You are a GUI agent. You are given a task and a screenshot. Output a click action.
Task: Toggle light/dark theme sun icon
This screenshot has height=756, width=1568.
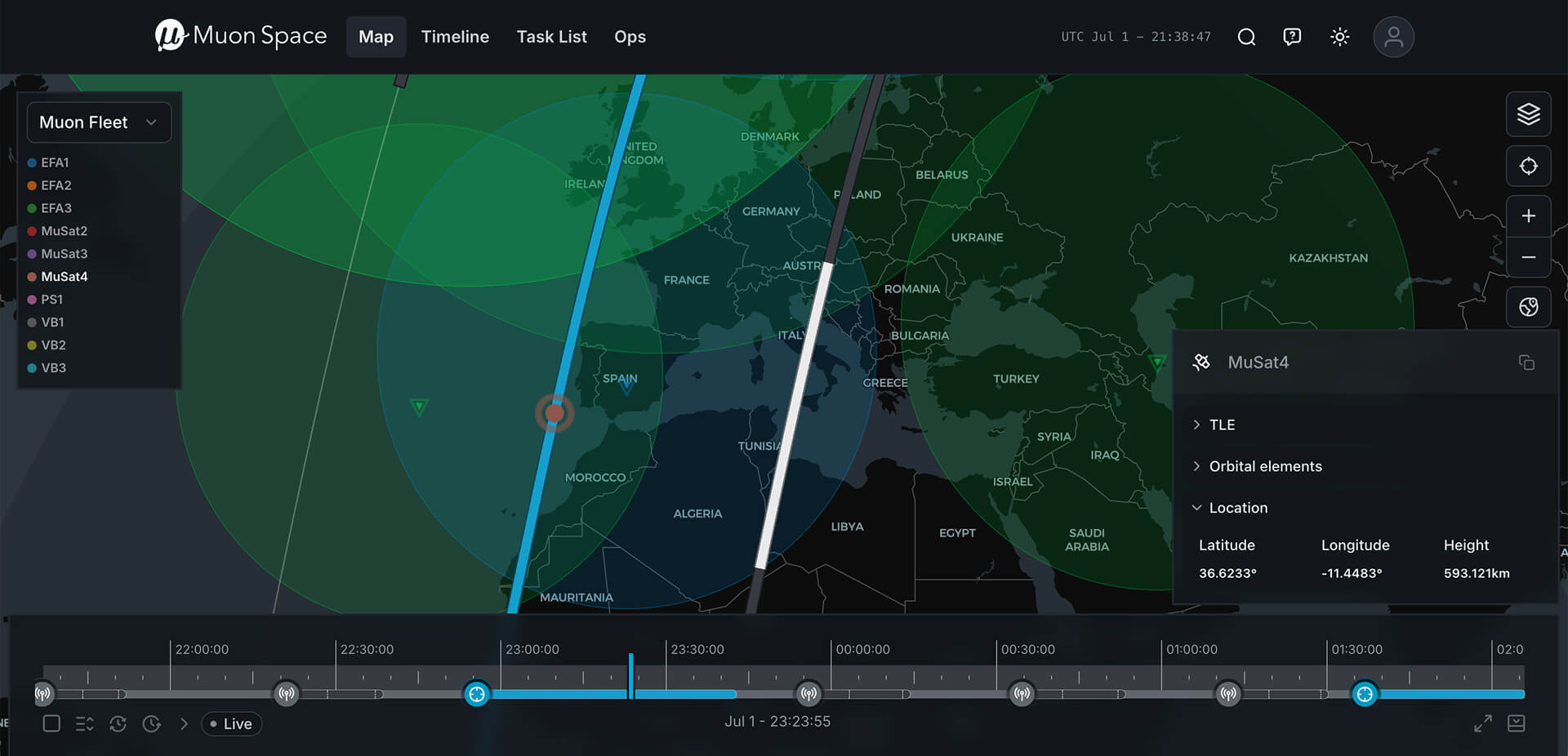(x=1339, y=37)
